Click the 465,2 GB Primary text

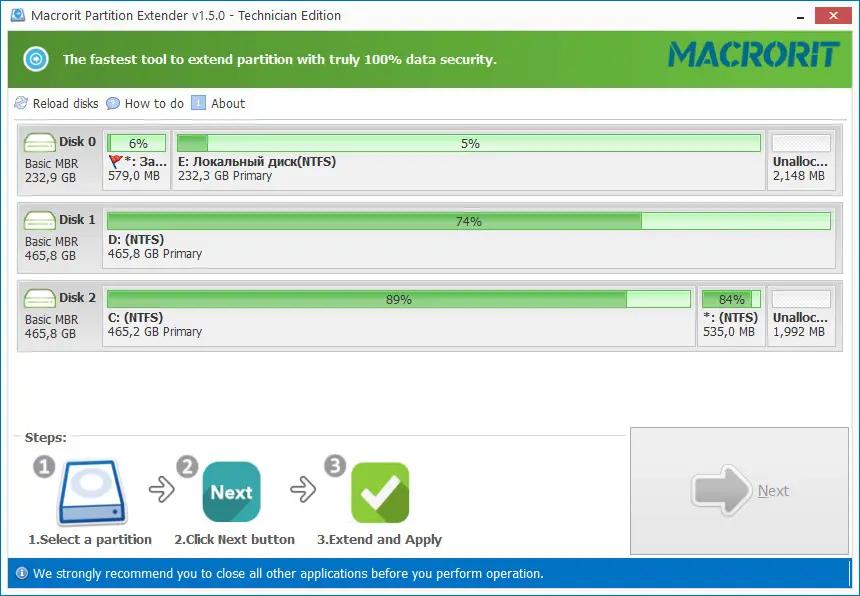coord(155,332)
